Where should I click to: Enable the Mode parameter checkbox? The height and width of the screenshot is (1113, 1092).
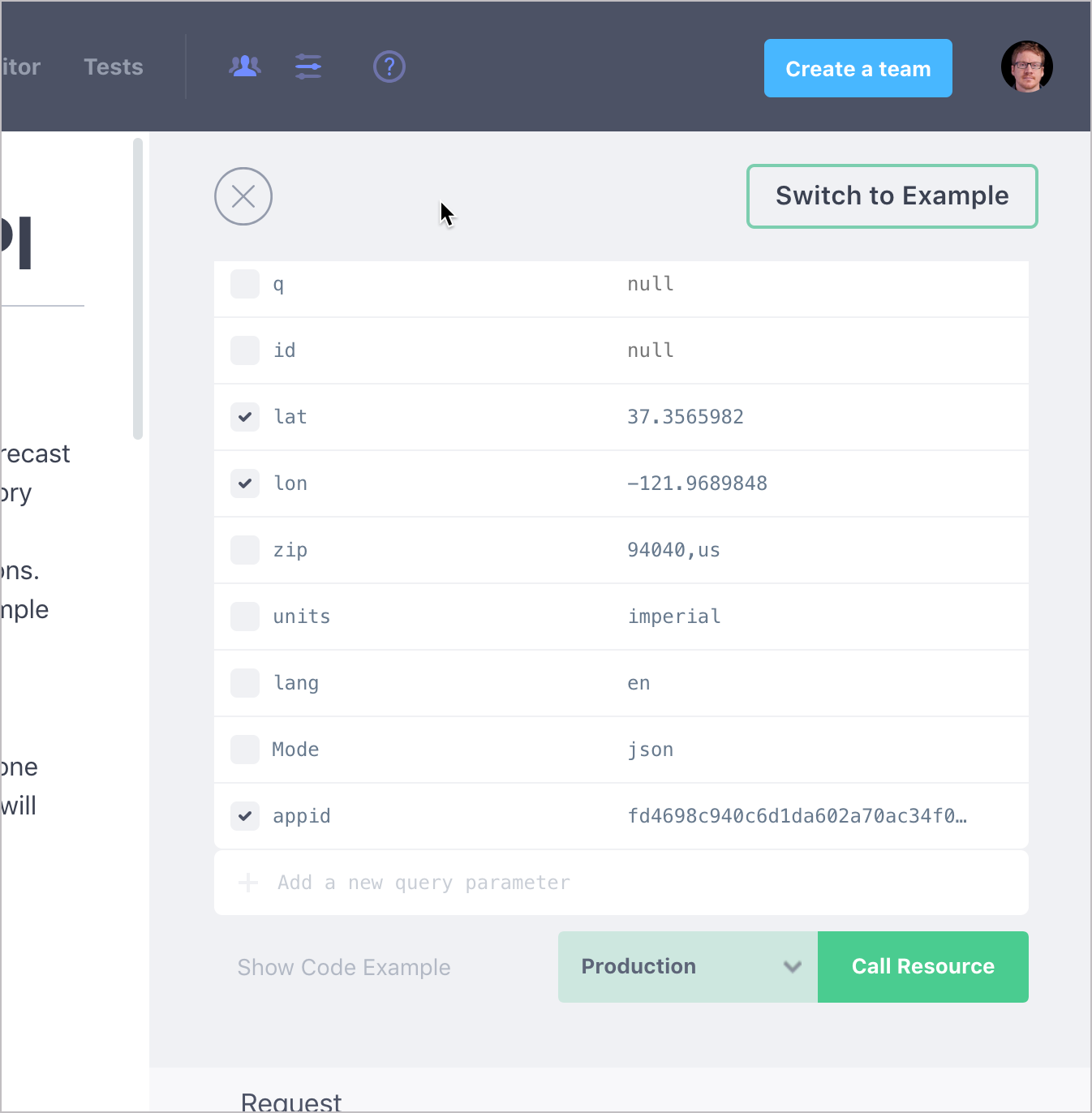click(x=245, y=750)
